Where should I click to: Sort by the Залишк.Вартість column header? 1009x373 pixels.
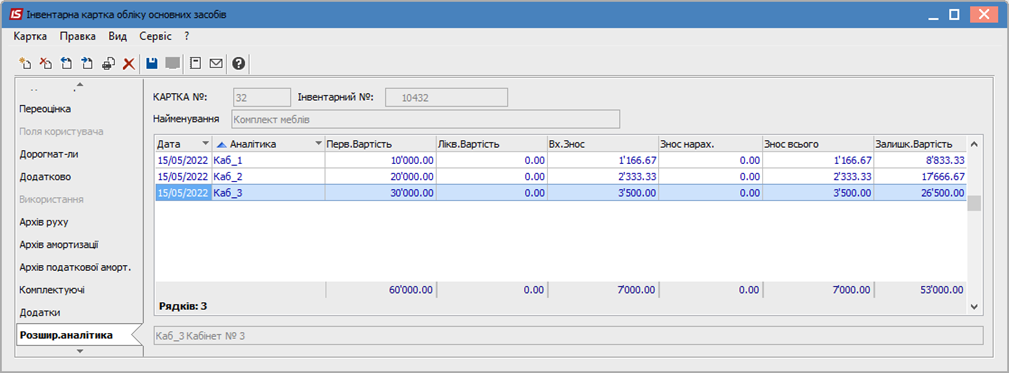click(920, 144)
